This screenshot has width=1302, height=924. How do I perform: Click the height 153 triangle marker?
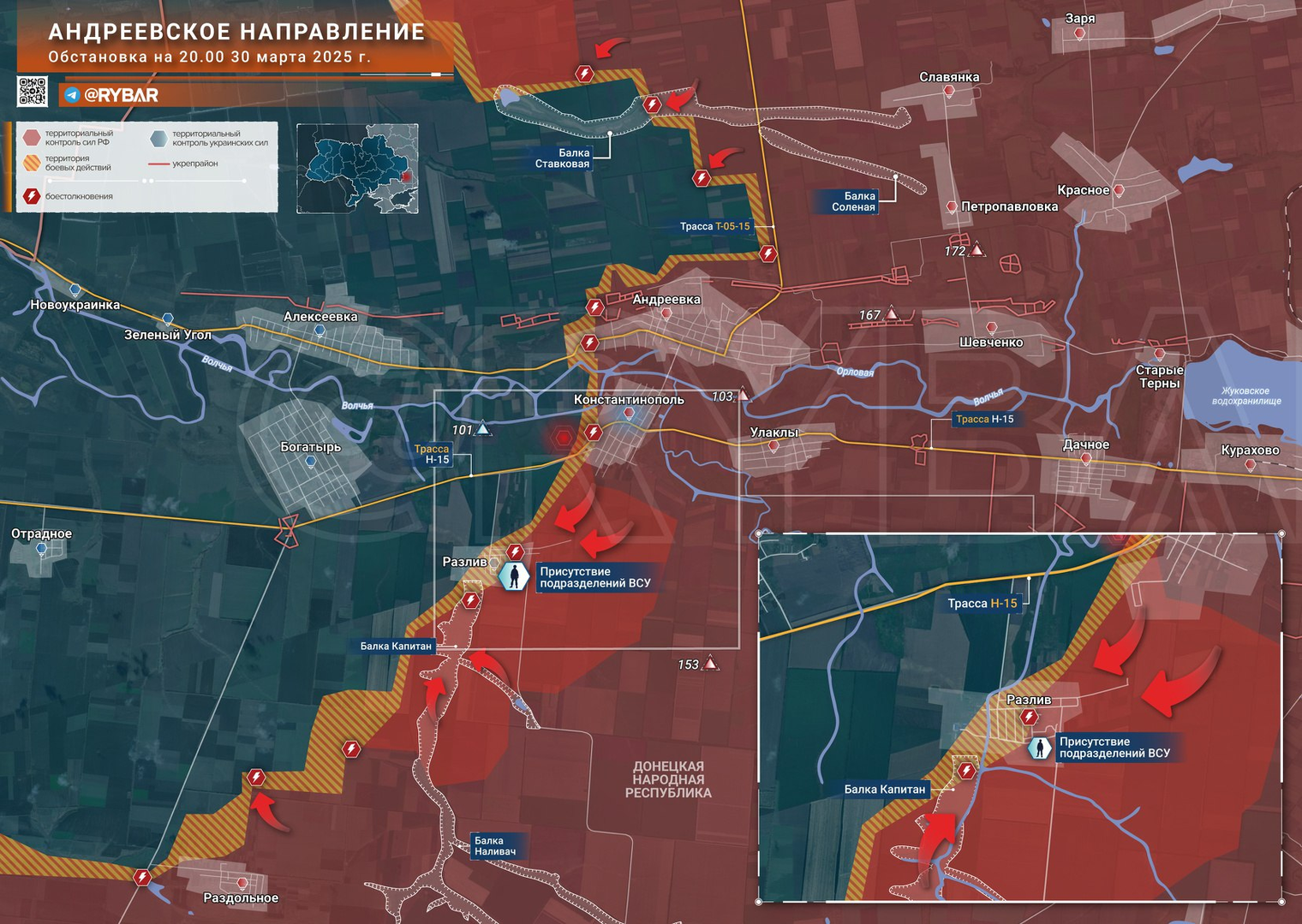710,664
